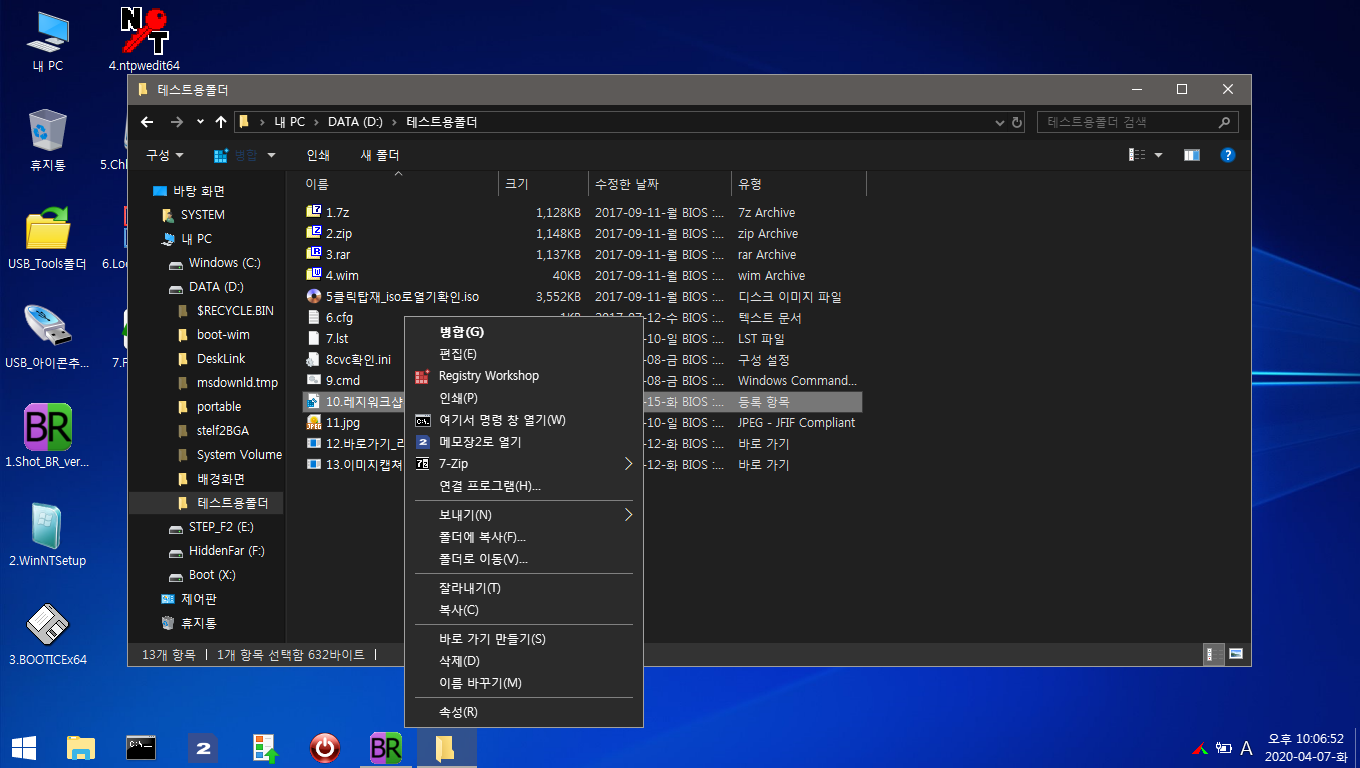Screen dimensions: 1360x768
Task: Open the 2.WinNTSetup desktop icon
Action: 47,535
